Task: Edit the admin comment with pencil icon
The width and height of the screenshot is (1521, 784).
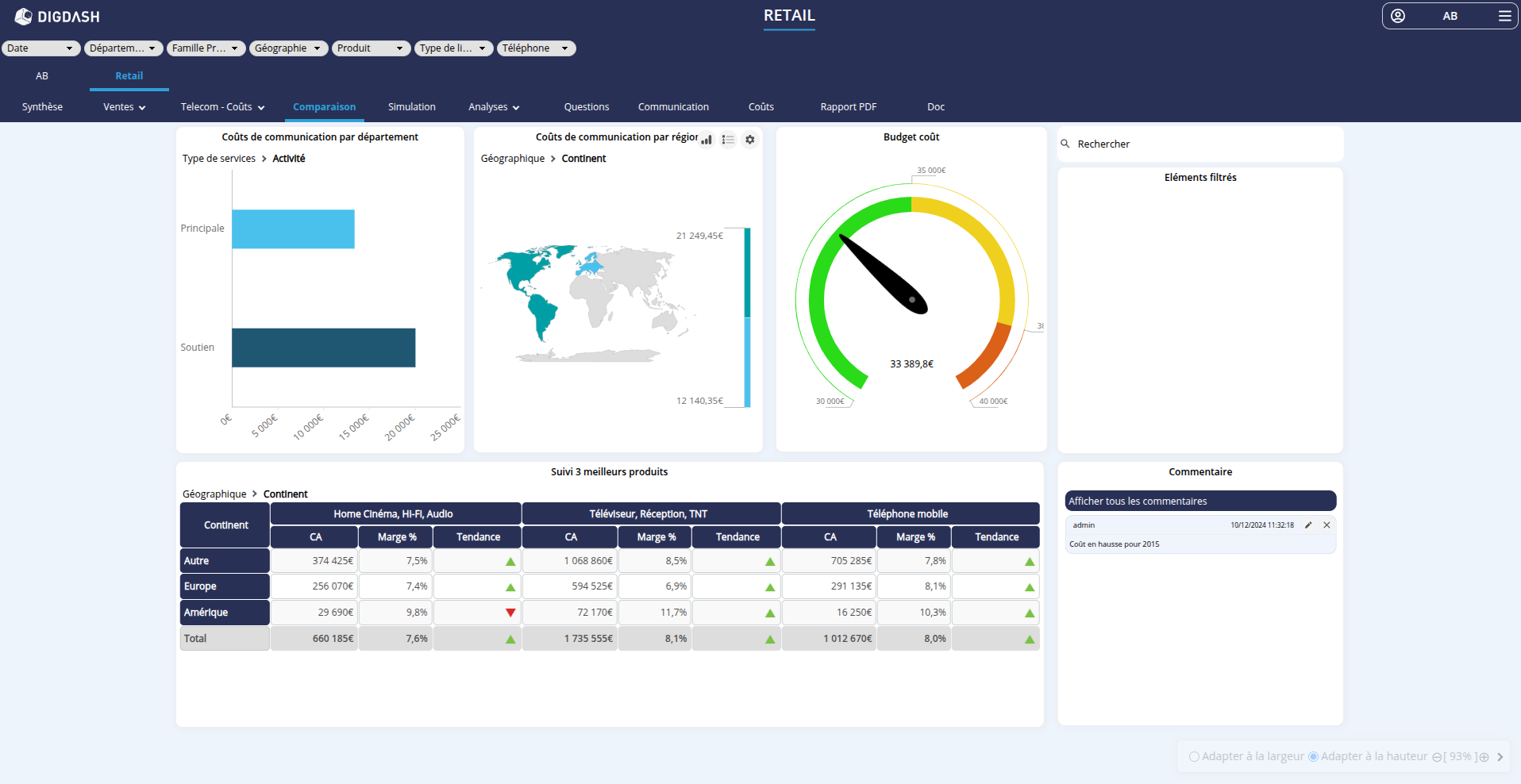Action: [1308, 525]
